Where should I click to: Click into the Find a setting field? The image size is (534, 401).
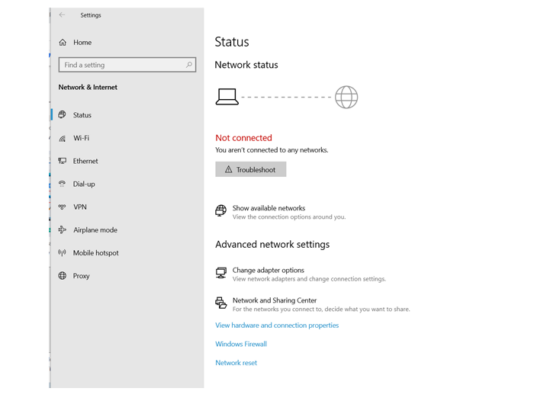(x=127, y=65)
